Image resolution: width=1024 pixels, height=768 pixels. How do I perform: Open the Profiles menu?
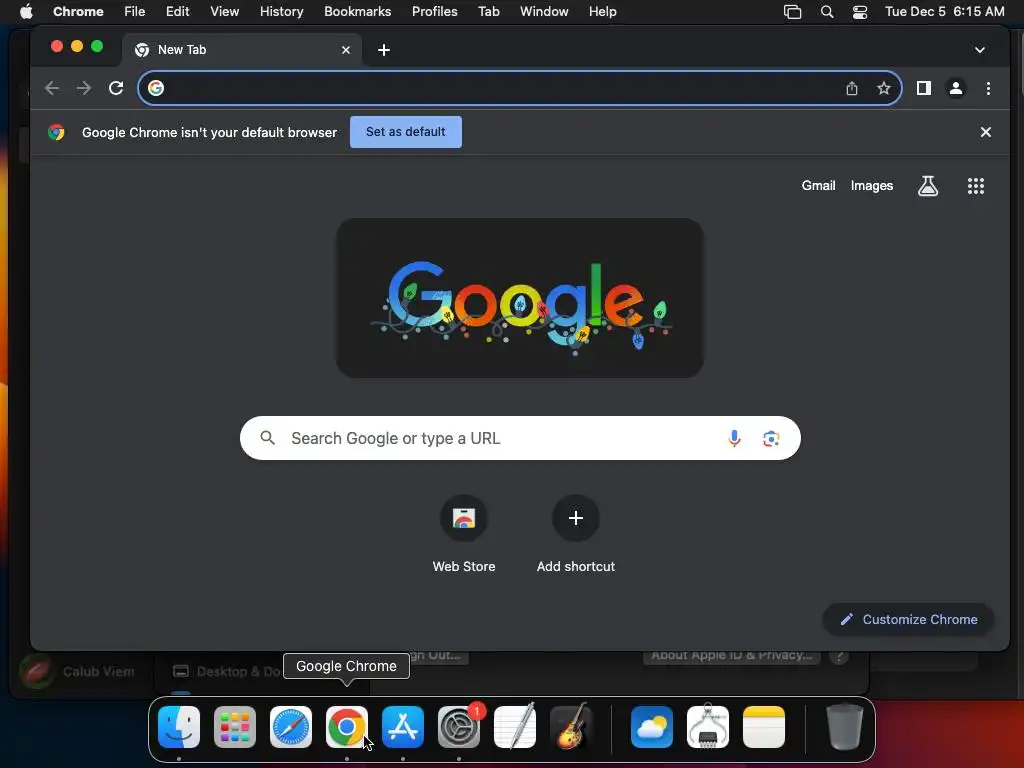point(434,12)
